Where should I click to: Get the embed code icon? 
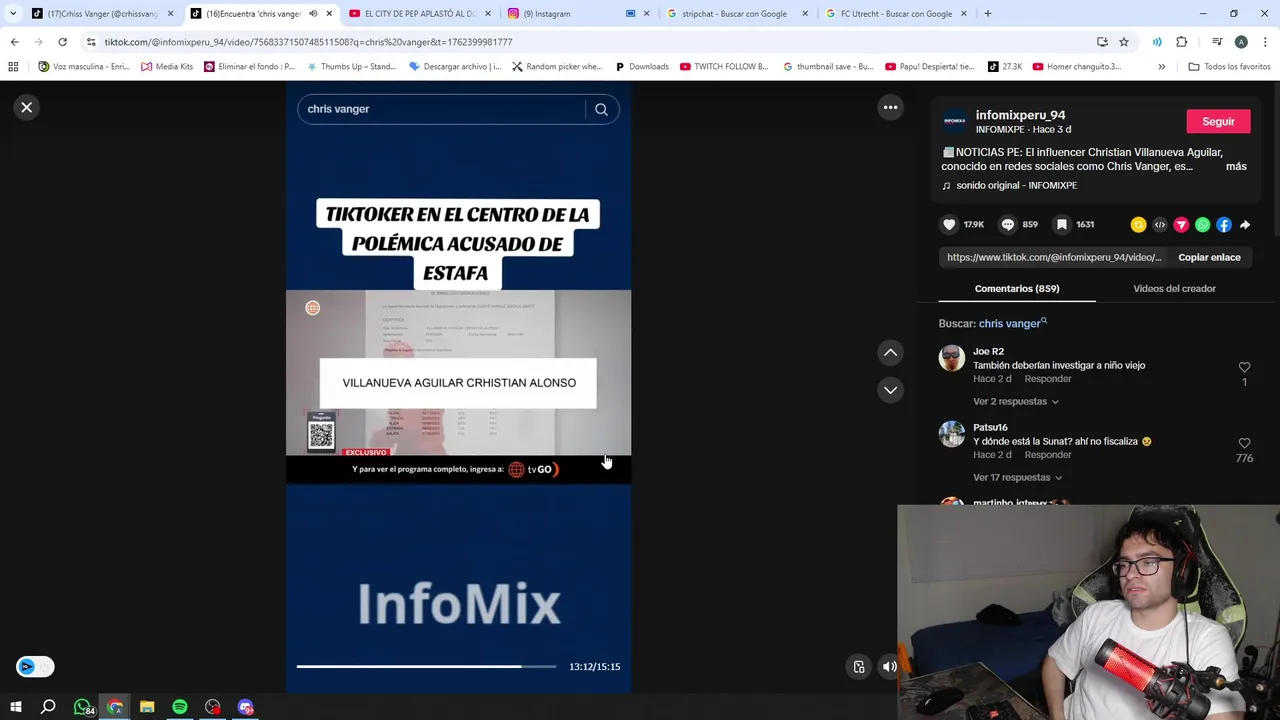1160,225
